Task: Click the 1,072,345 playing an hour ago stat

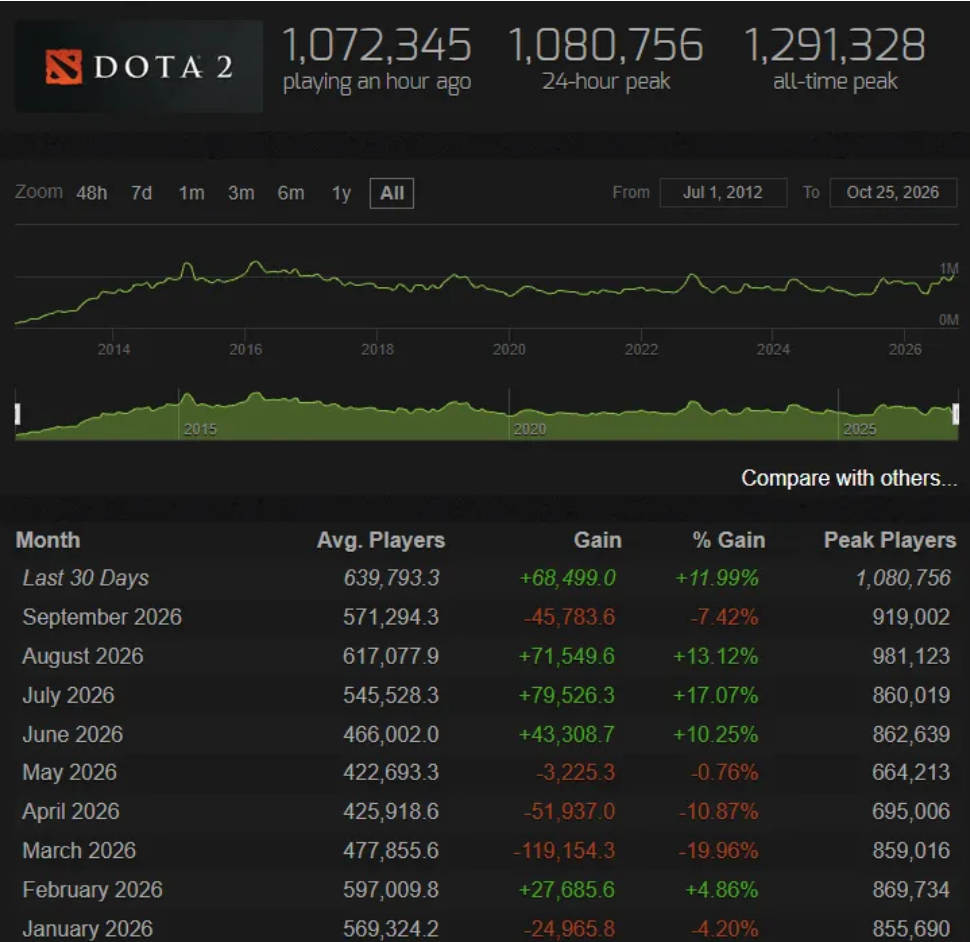Action: [377, 61]
